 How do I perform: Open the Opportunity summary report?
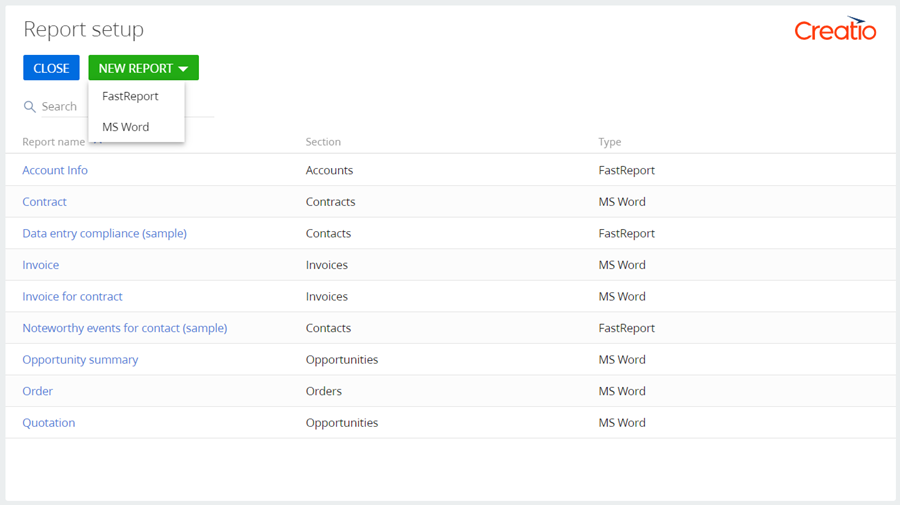pyautogui.click(x=80, y=360)
